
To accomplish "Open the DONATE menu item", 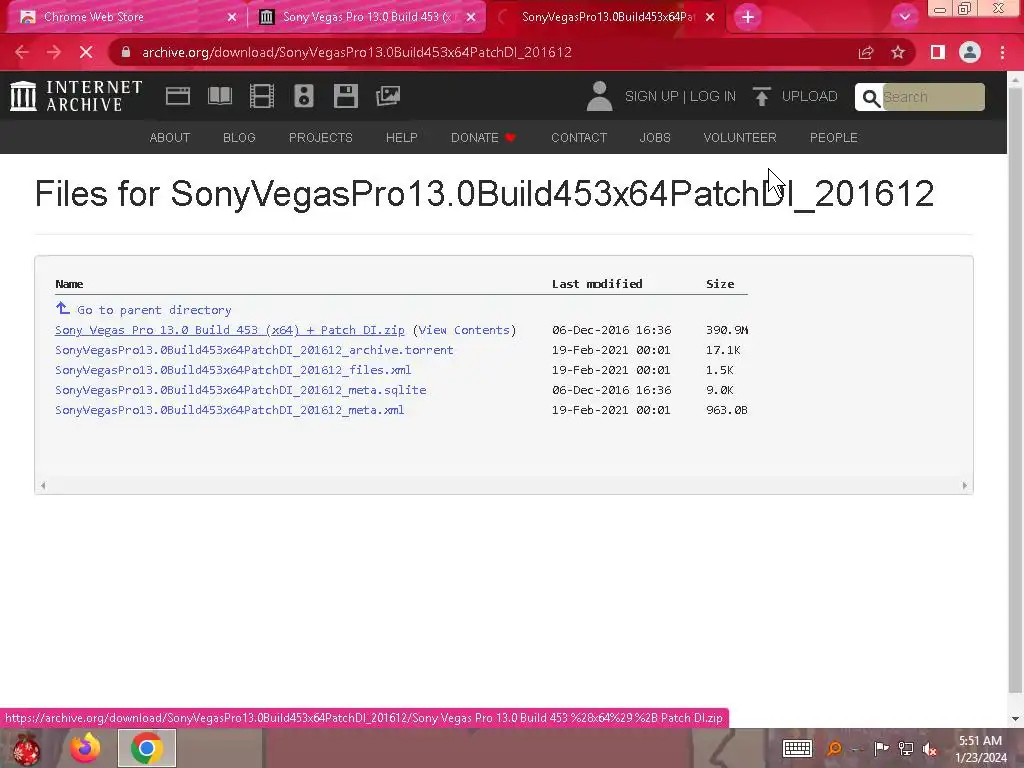I will [483, 138].
